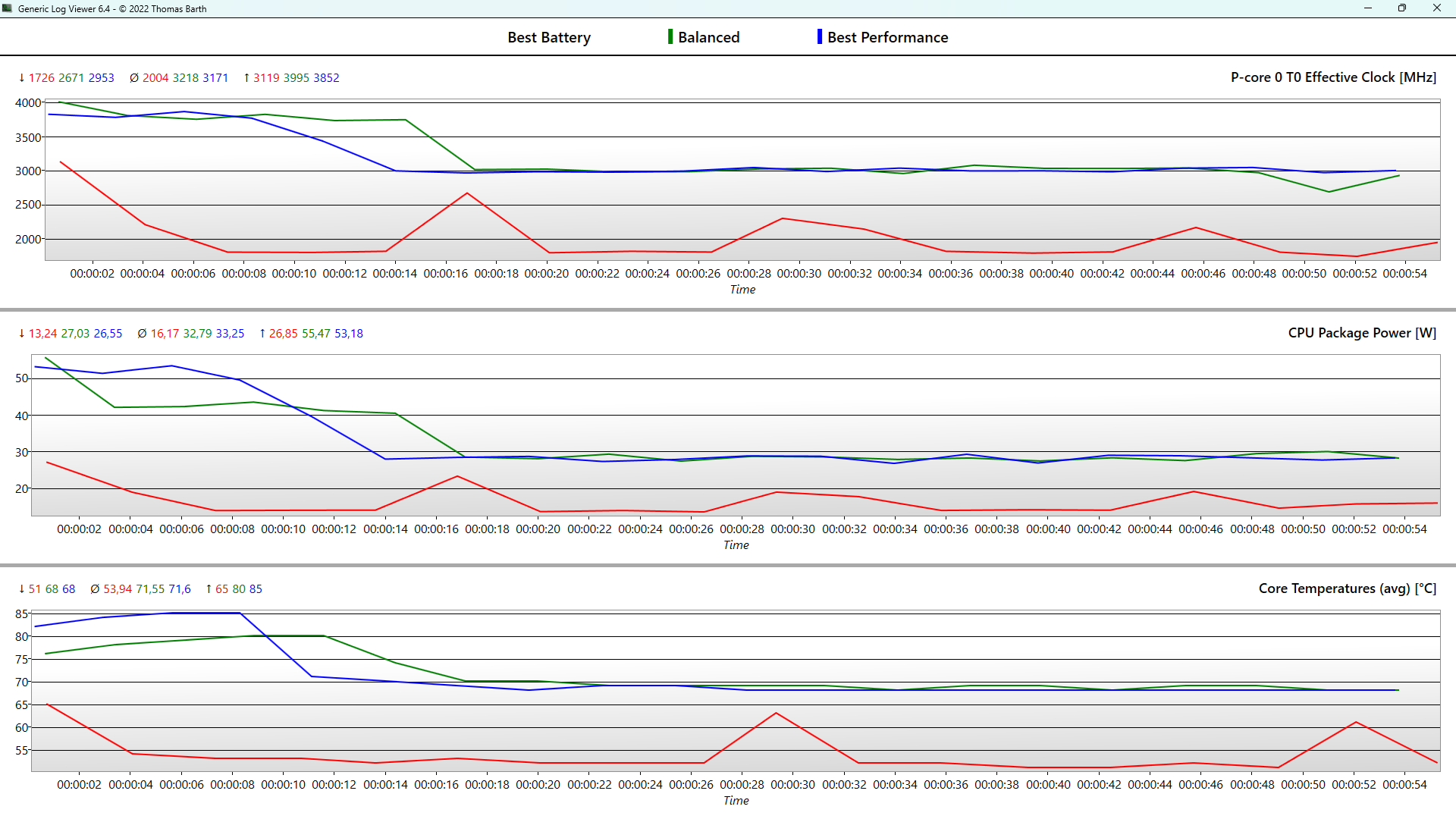
Task: Toggle the Best Battery legend label
Action: click(548, 37)
